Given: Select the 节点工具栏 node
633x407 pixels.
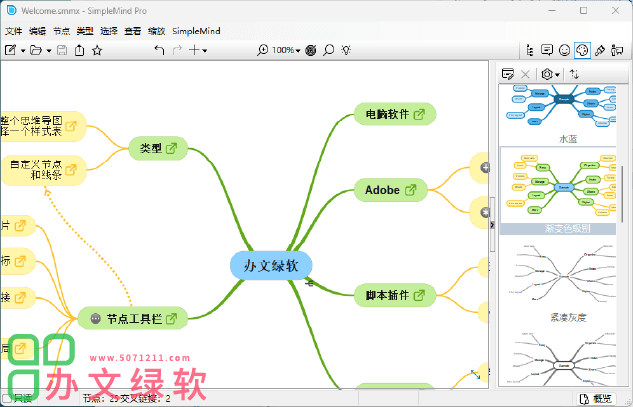Looking at the screenshot, I should (132, 319).
